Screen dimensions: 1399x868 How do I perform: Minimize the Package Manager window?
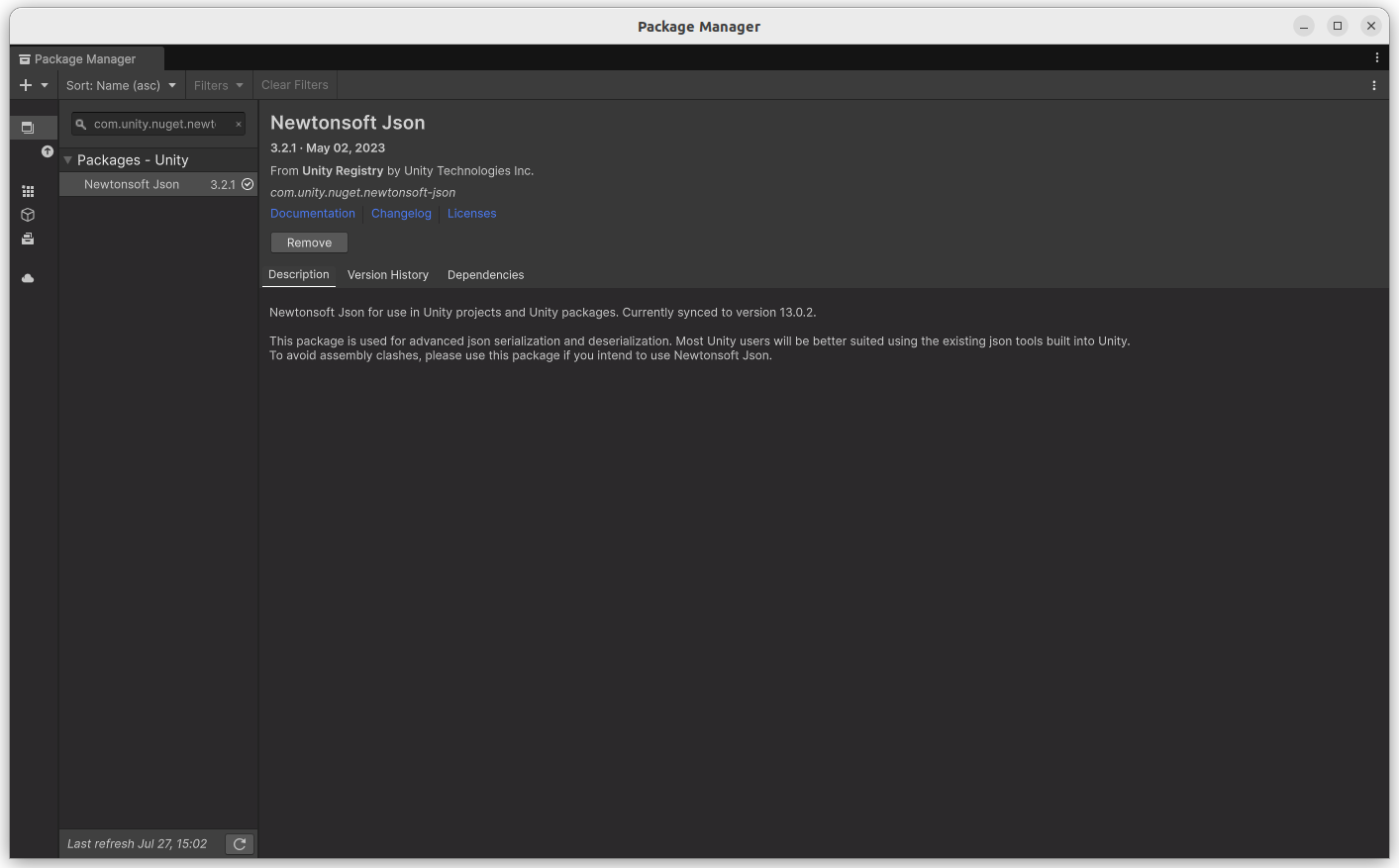(x=1304, y=26)
